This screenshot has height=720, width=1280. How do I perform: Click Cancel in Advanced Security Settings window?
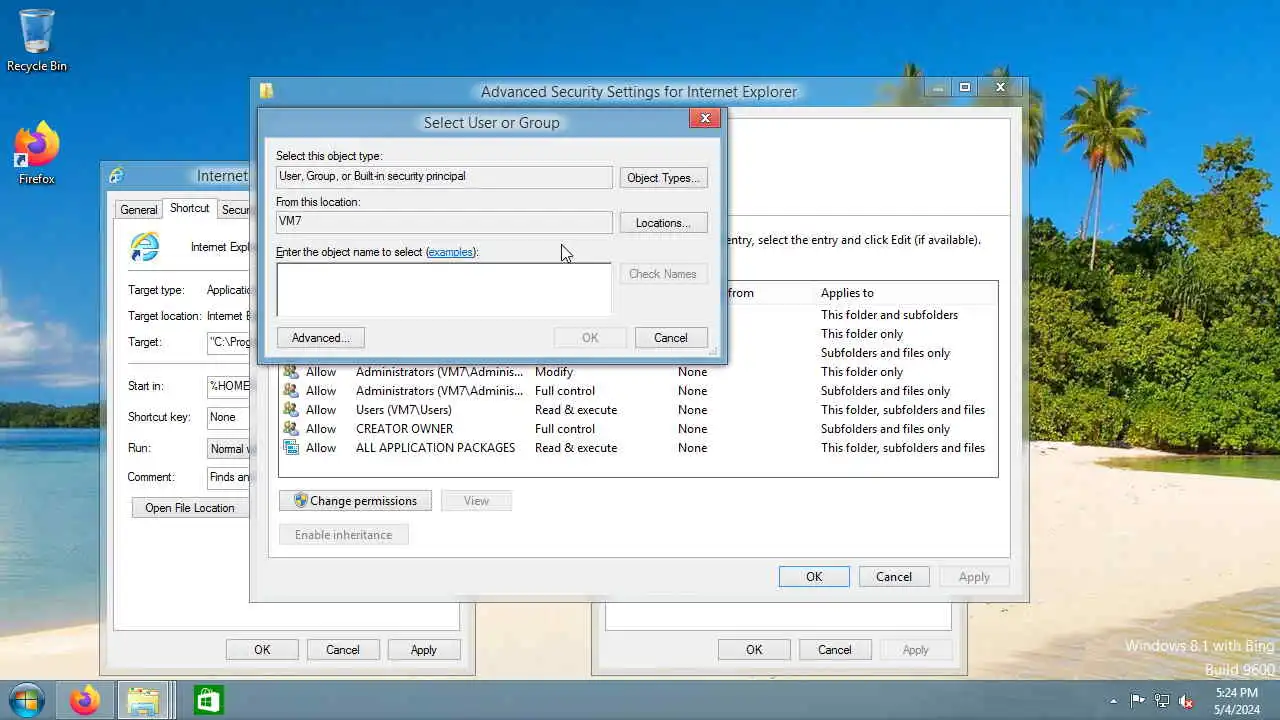point(894,577)
